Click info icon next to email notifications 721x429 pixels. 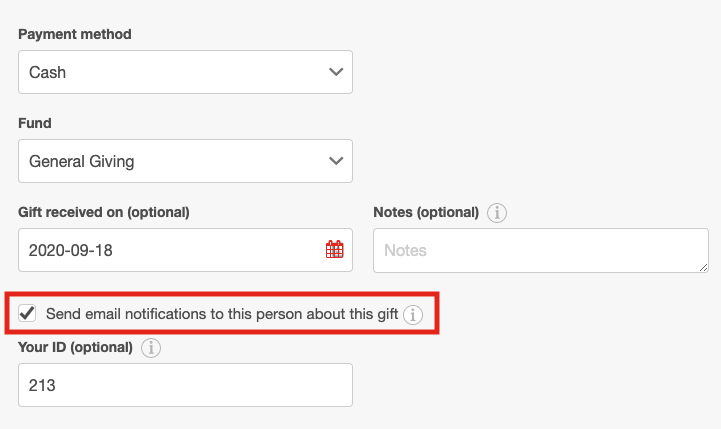[x=413, y=315]
